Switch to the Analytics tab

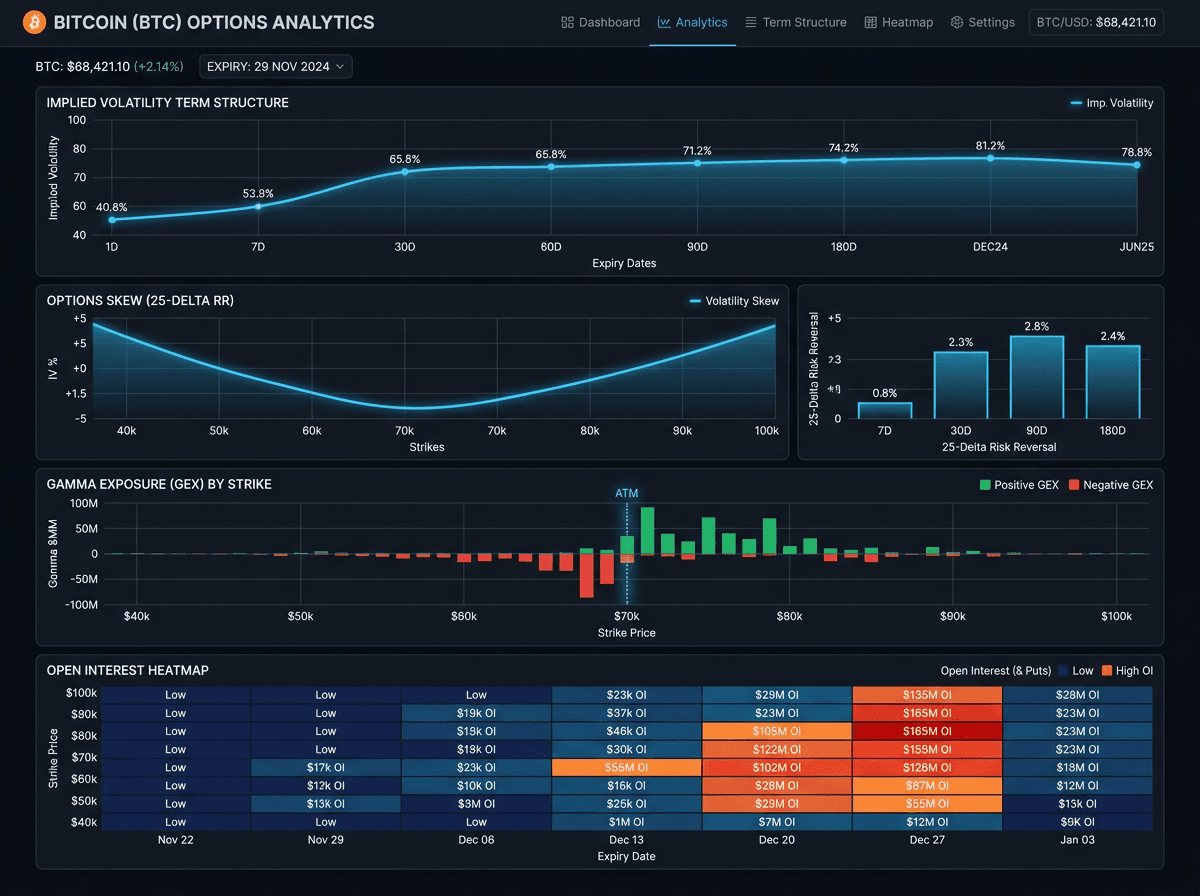[x=692, y=22]
